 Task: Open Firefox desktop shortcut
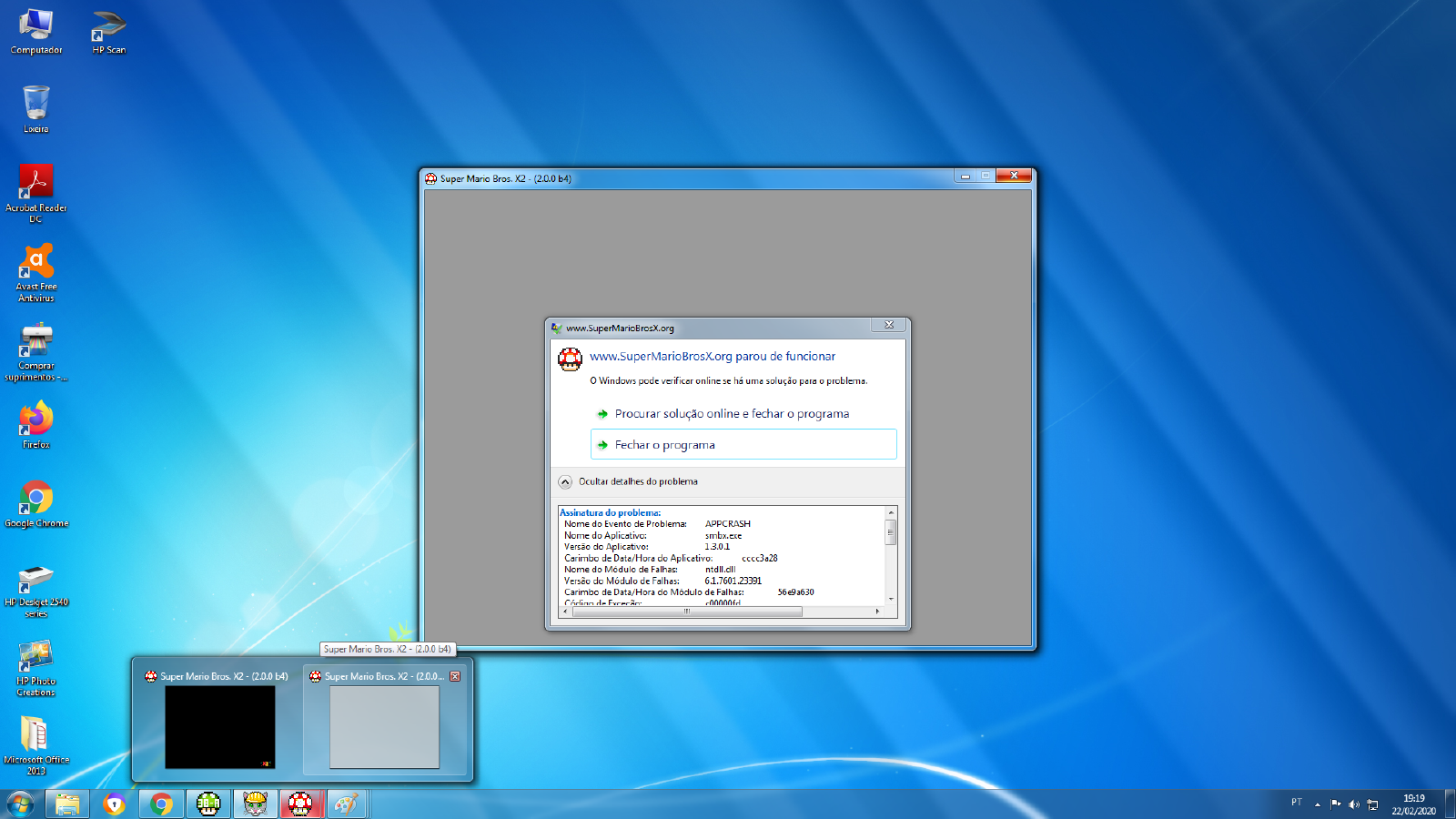point(36,425)
